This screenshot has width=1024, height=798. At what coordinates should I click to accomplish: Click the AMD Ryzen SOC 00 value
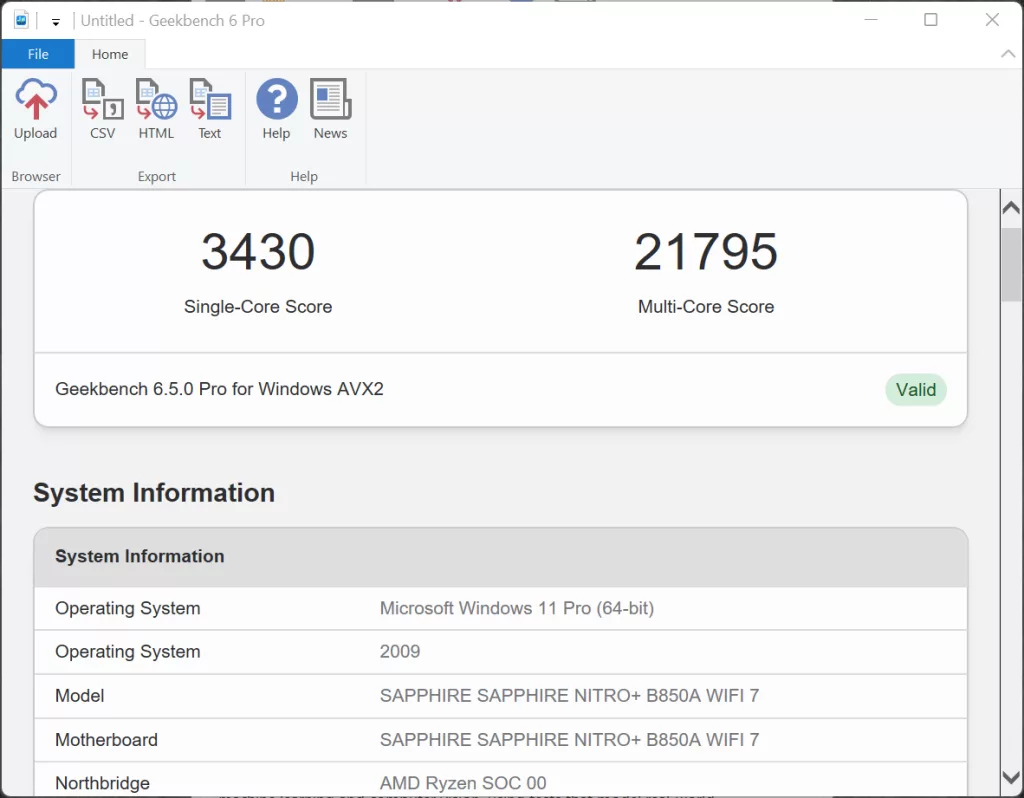(463, 783)
